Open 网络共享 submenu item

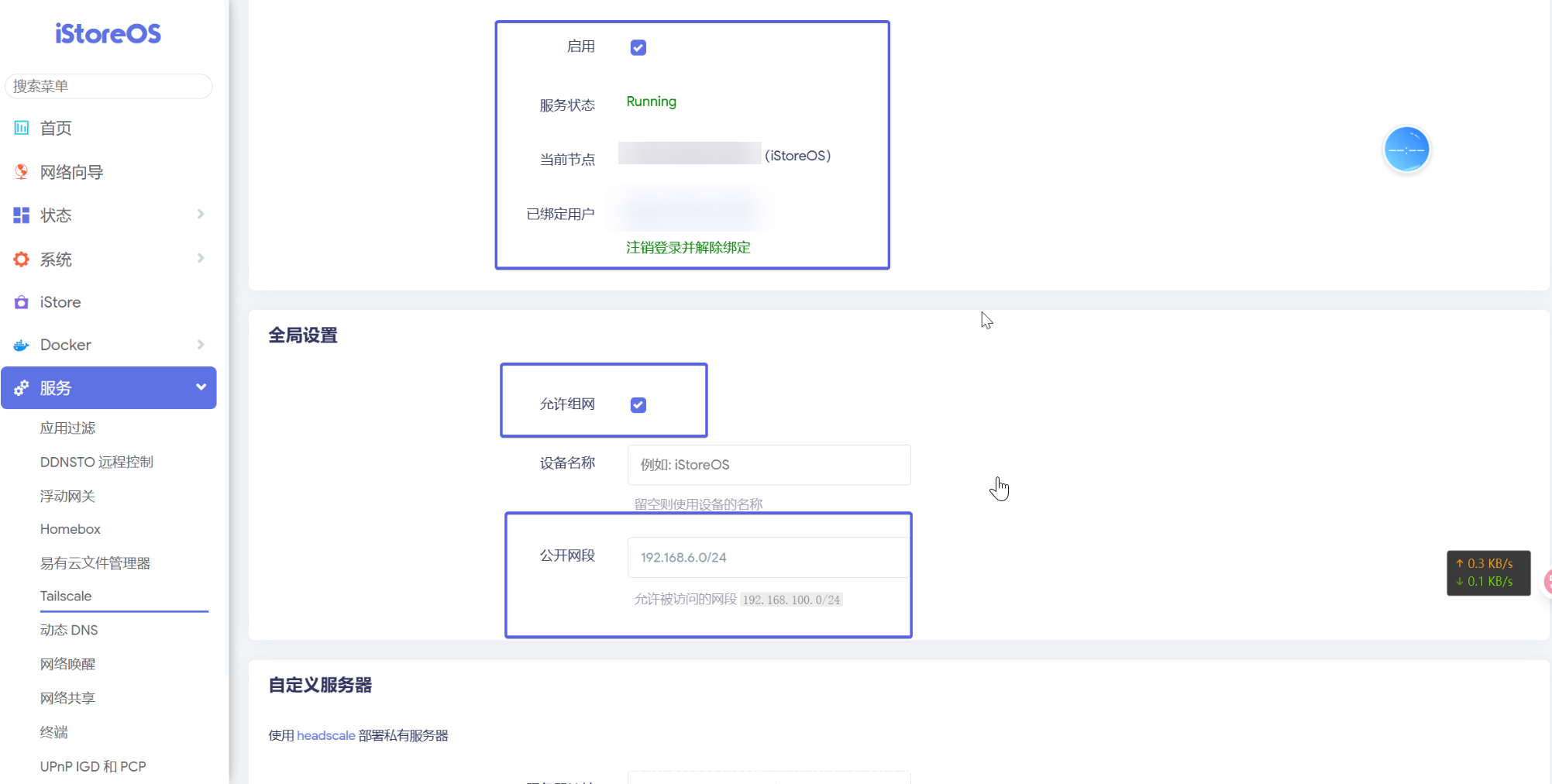(x=68, y=698)
